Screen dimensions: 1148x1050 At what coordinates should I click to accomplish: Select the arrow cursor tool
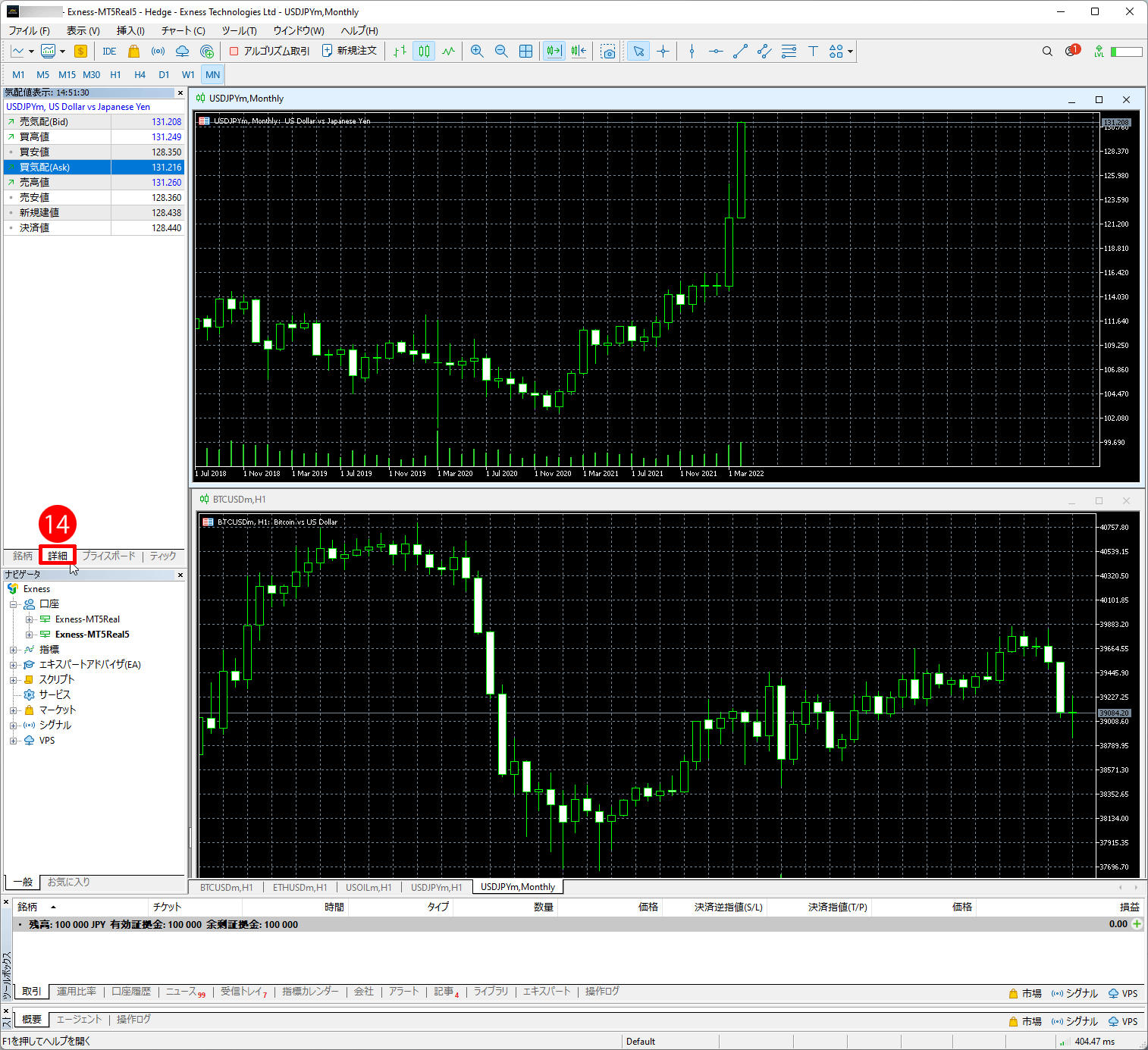(638, 52)
